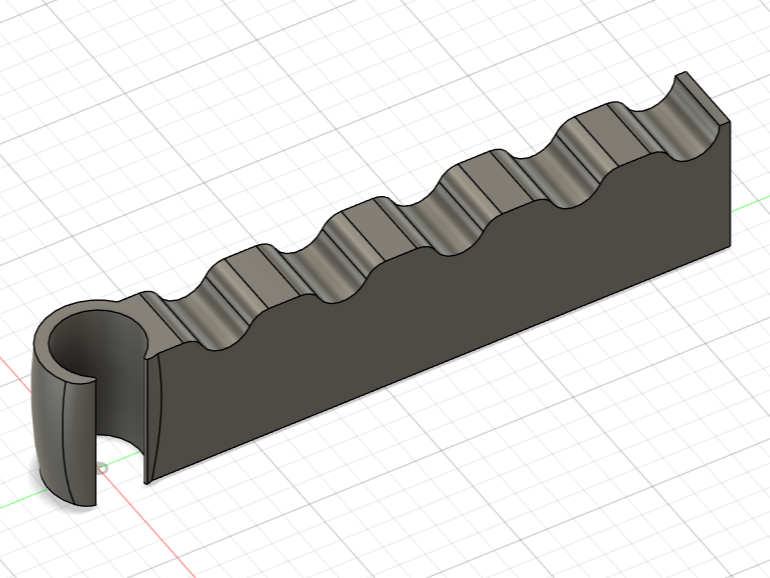The image size is (770, 578).
Task: Click the origin point where the axes meet
Action: [101, 468]
